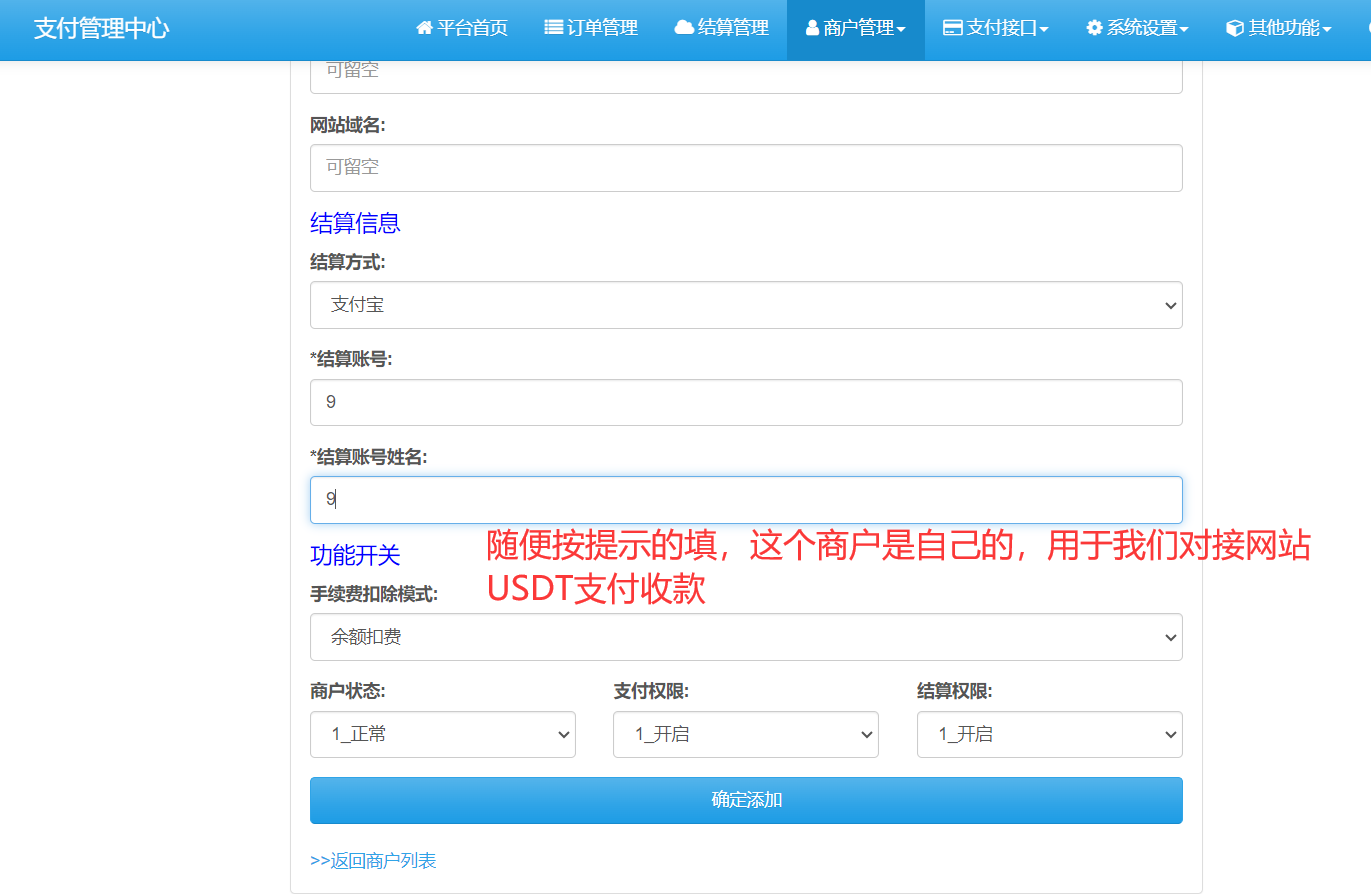Screen dimensions: 1371x894
Task: Click the 结算信息 section heading
Action: coord(355,223)
